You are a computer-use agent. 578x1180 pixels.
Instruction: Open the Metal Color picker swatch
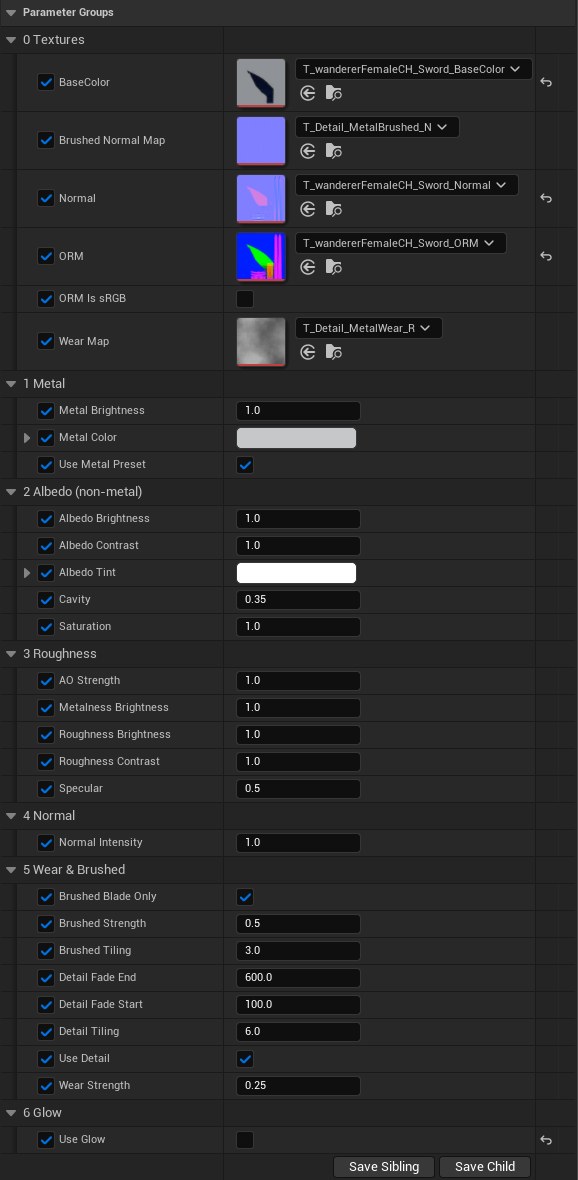(297, 438)
